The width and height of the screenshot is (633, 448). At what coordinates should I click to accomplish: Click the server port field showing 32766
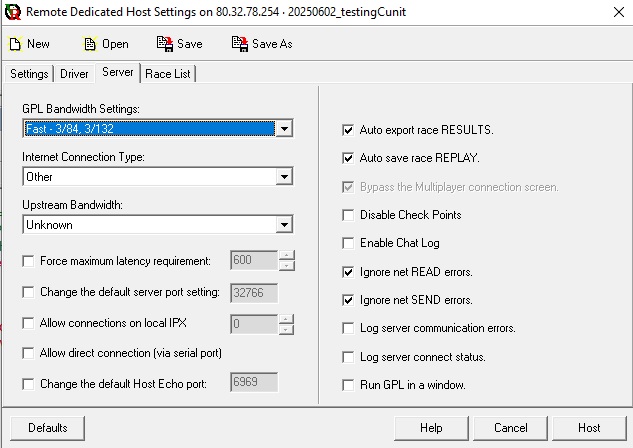254,293
